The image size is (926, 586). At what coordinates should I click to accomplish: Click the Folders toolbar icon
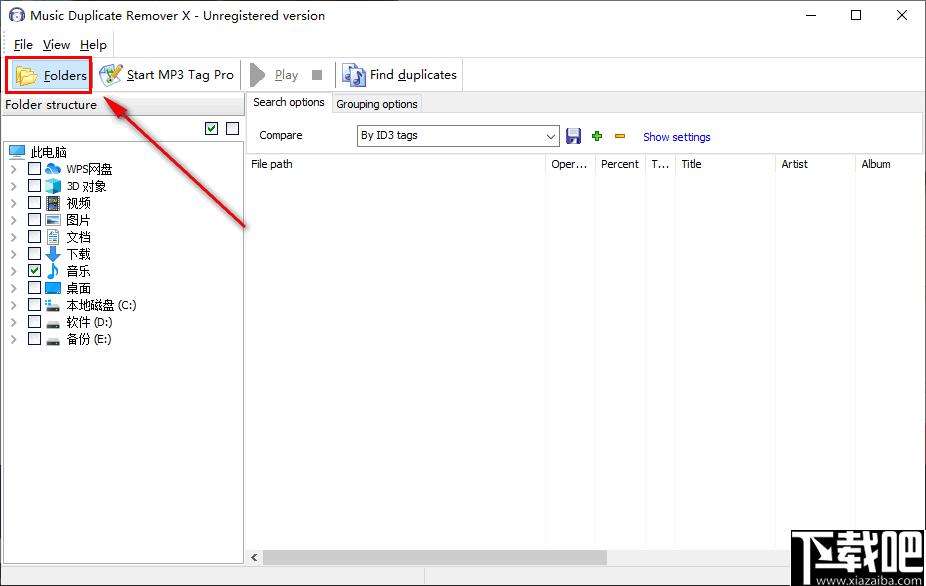(x=27, y=76)
